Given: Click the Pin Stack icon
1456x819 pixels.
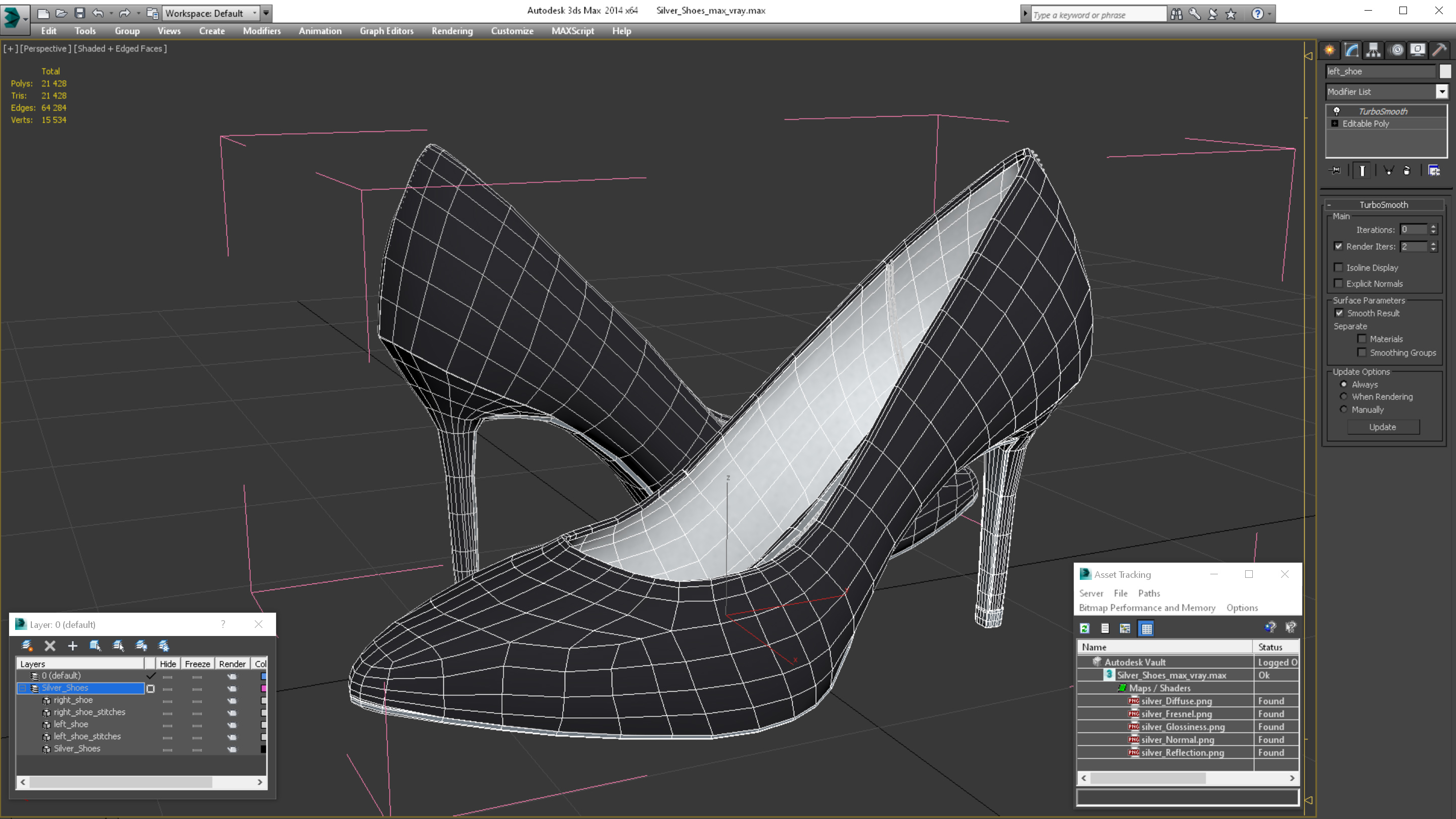Looking at the screenshot, I should point(1335,170).
